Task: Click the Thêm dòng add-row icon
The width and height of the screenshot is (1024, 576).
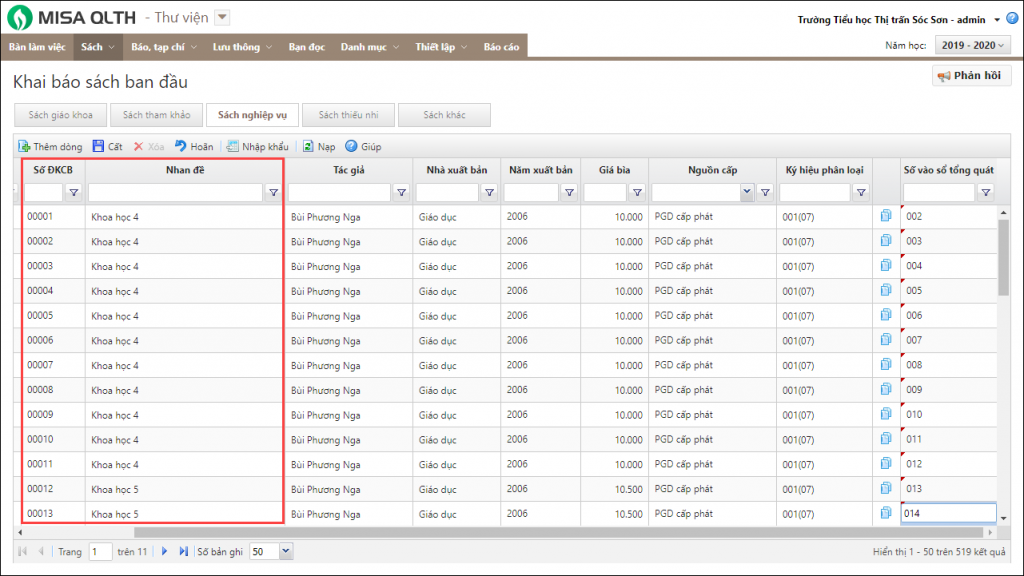Action: pyautogui.click(x=25, y=146)
